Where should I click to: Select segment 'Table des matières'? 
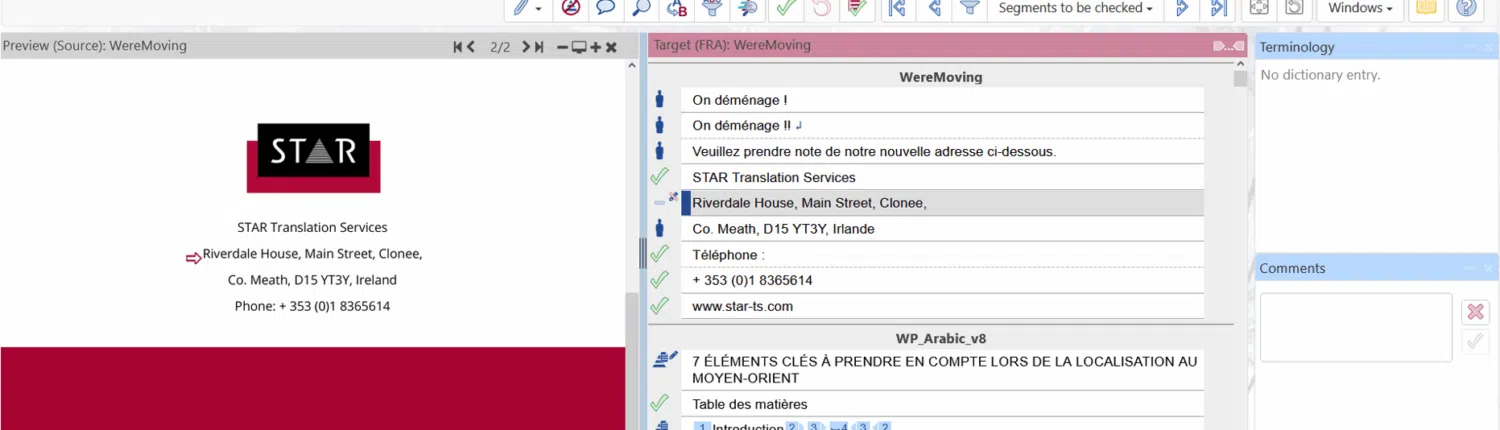coord(942,404)
